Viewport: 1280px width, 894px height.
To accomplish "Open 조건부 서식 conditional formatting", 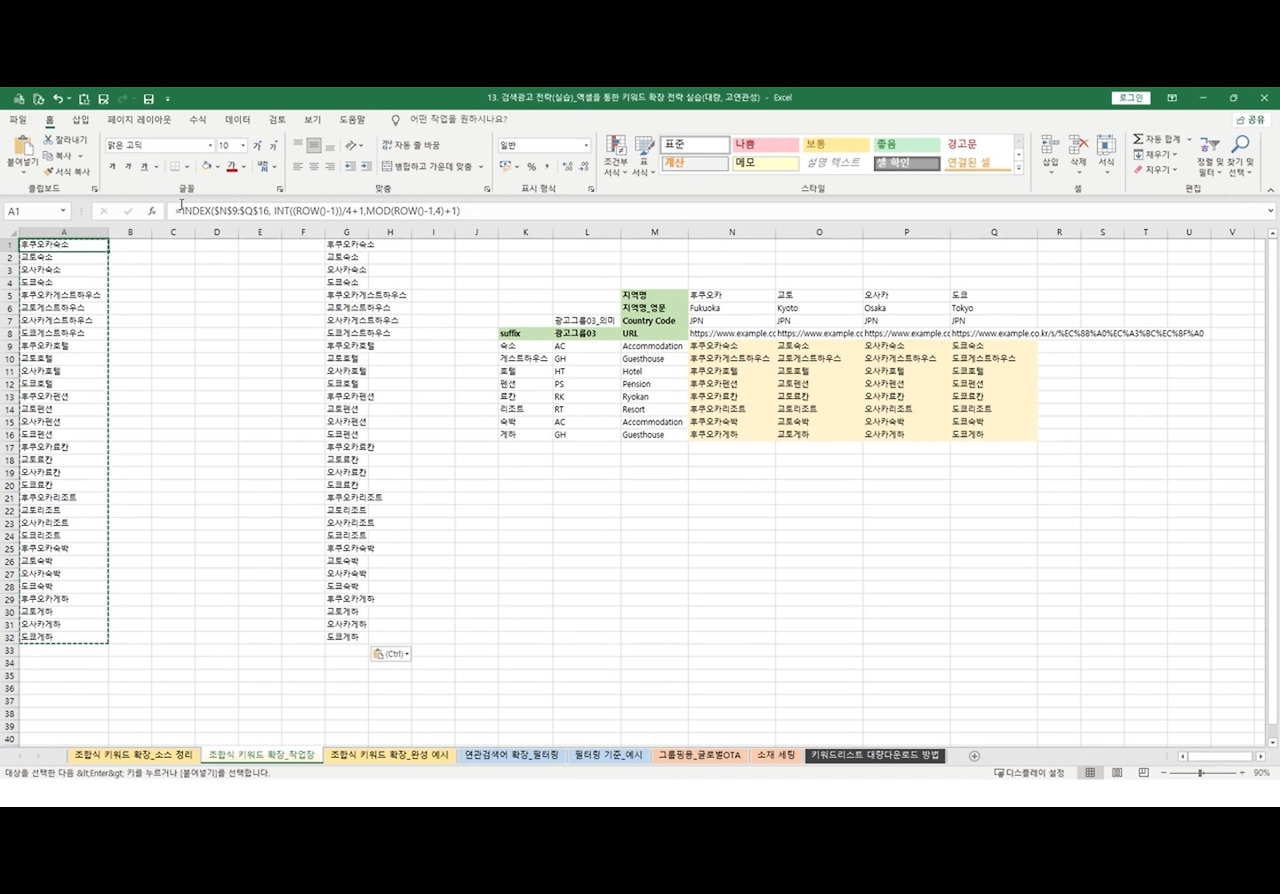I will coord(616,156).
